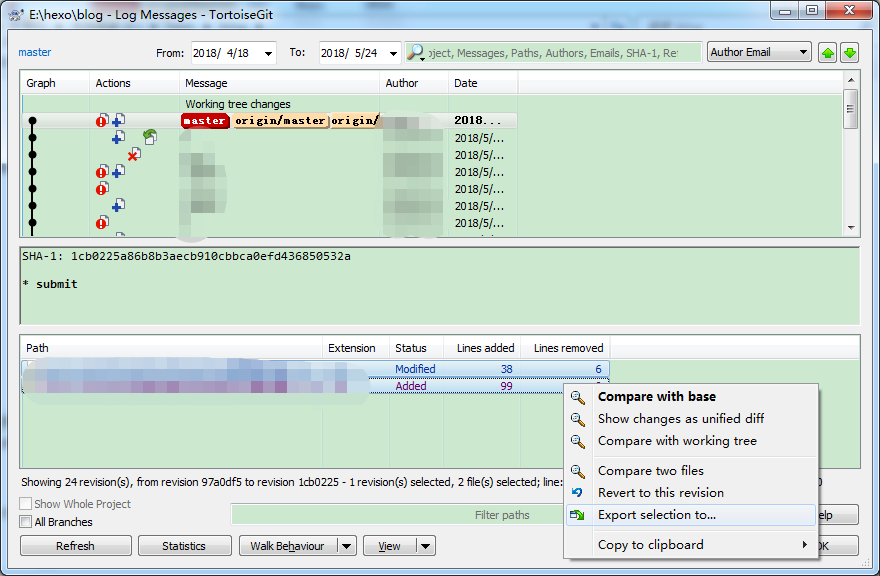Image resolution: width=880 pixels, height=576 pixels.
Task: Click the Refresh button
Action: 75,546
